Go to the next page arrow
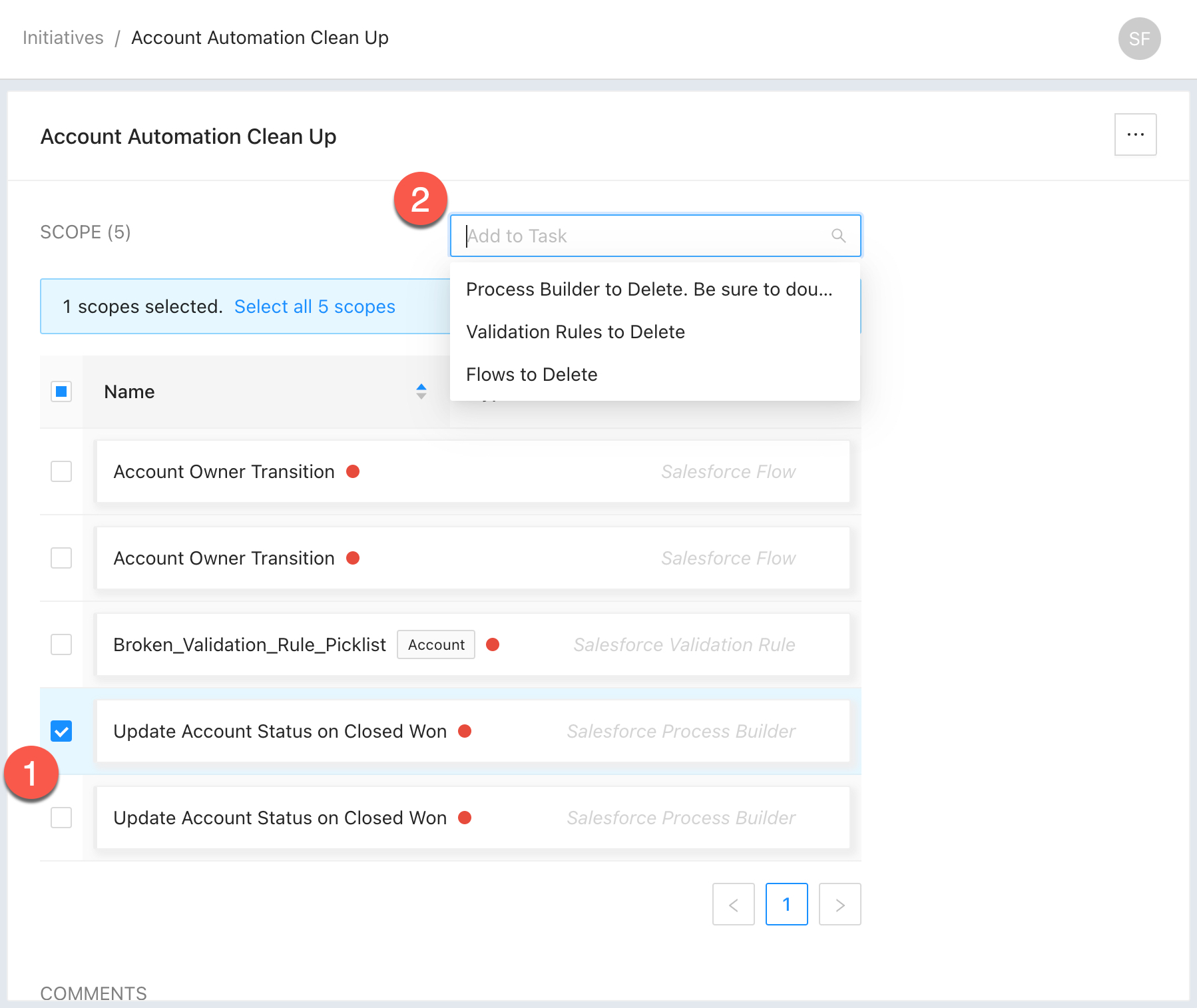This screenshot has width=1197, height=1008. pyautogui.click(x=839, y=904)
